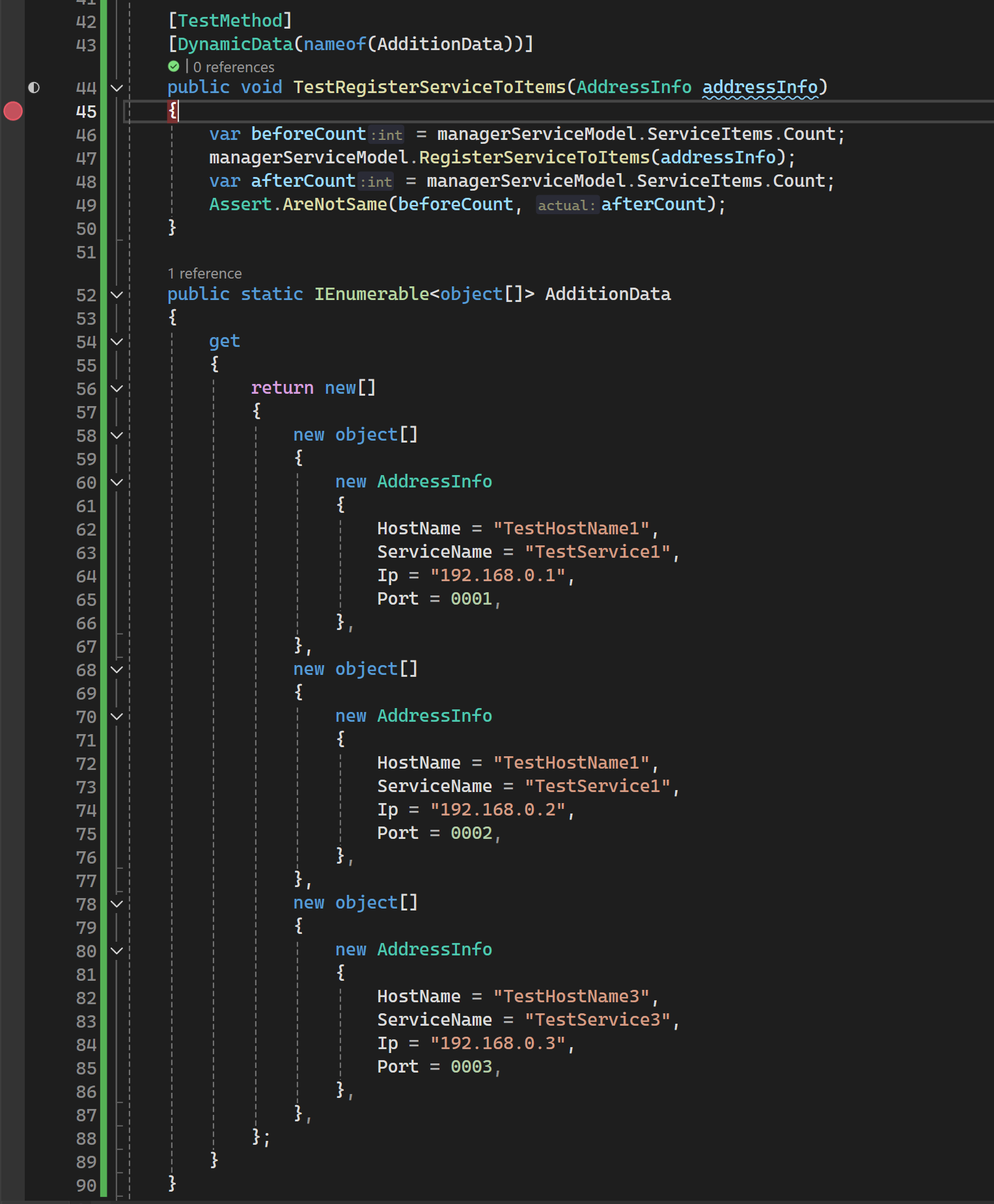Open the '1 reference' CodeLens link above AdditionData
Image resolution: width=994 pixels, height=1204 pixels.
(x=204, y=273)
